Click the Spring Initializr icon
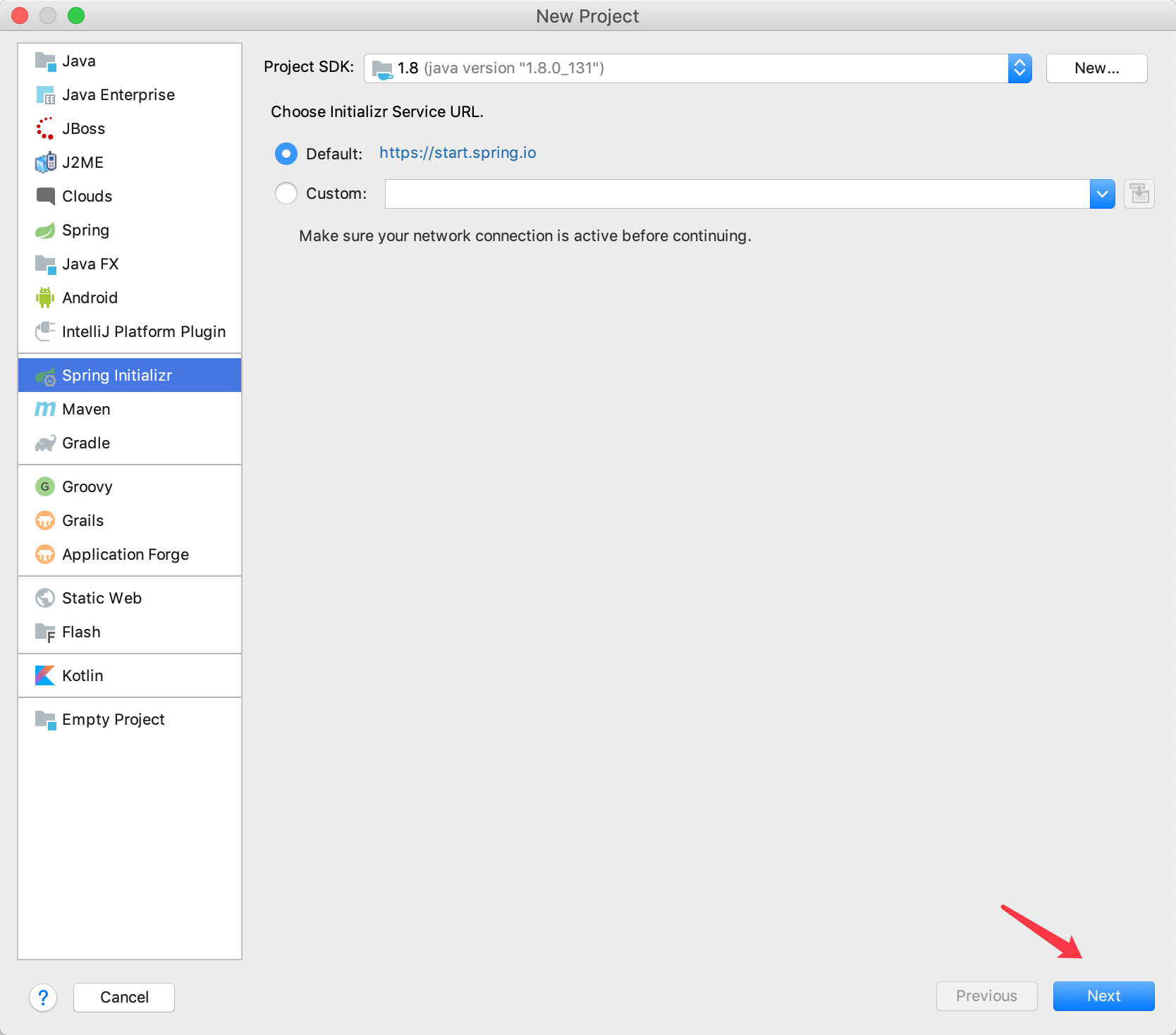1176x1035 pixels. point(45,376)
